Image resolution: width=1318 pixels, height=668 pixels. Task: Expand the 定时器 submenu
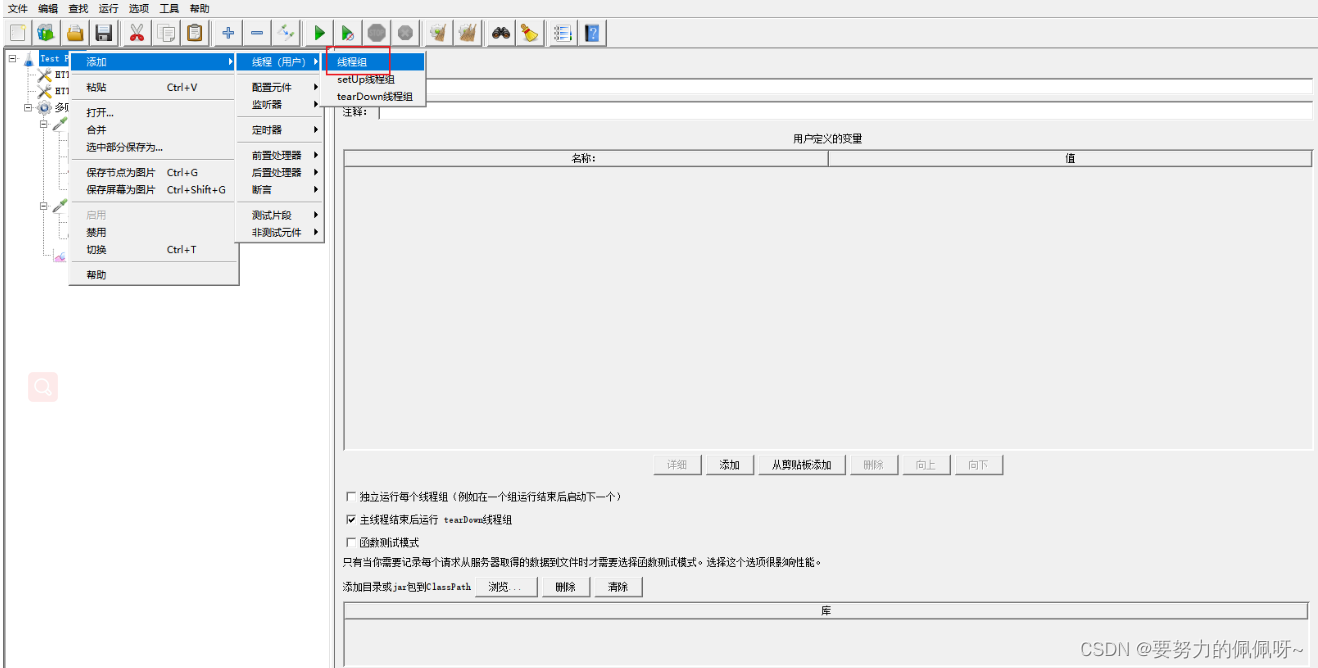280,130
